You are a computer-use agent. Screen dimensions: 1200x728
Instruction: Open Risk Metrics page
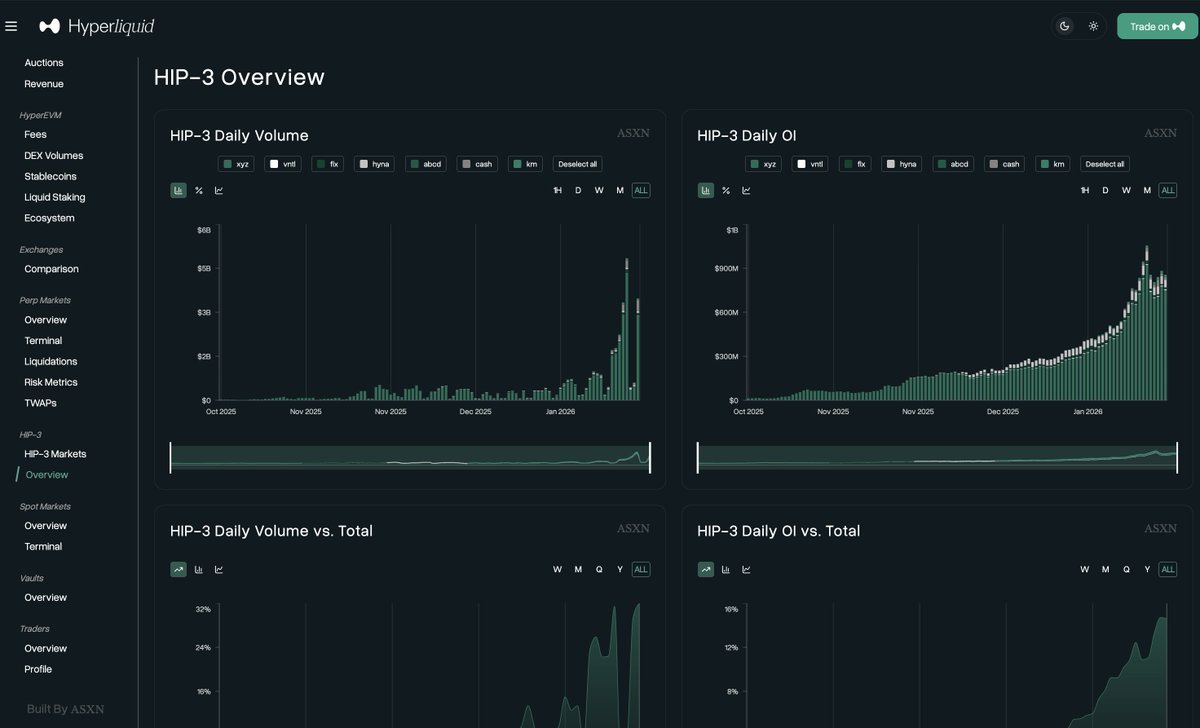point(51,382)
